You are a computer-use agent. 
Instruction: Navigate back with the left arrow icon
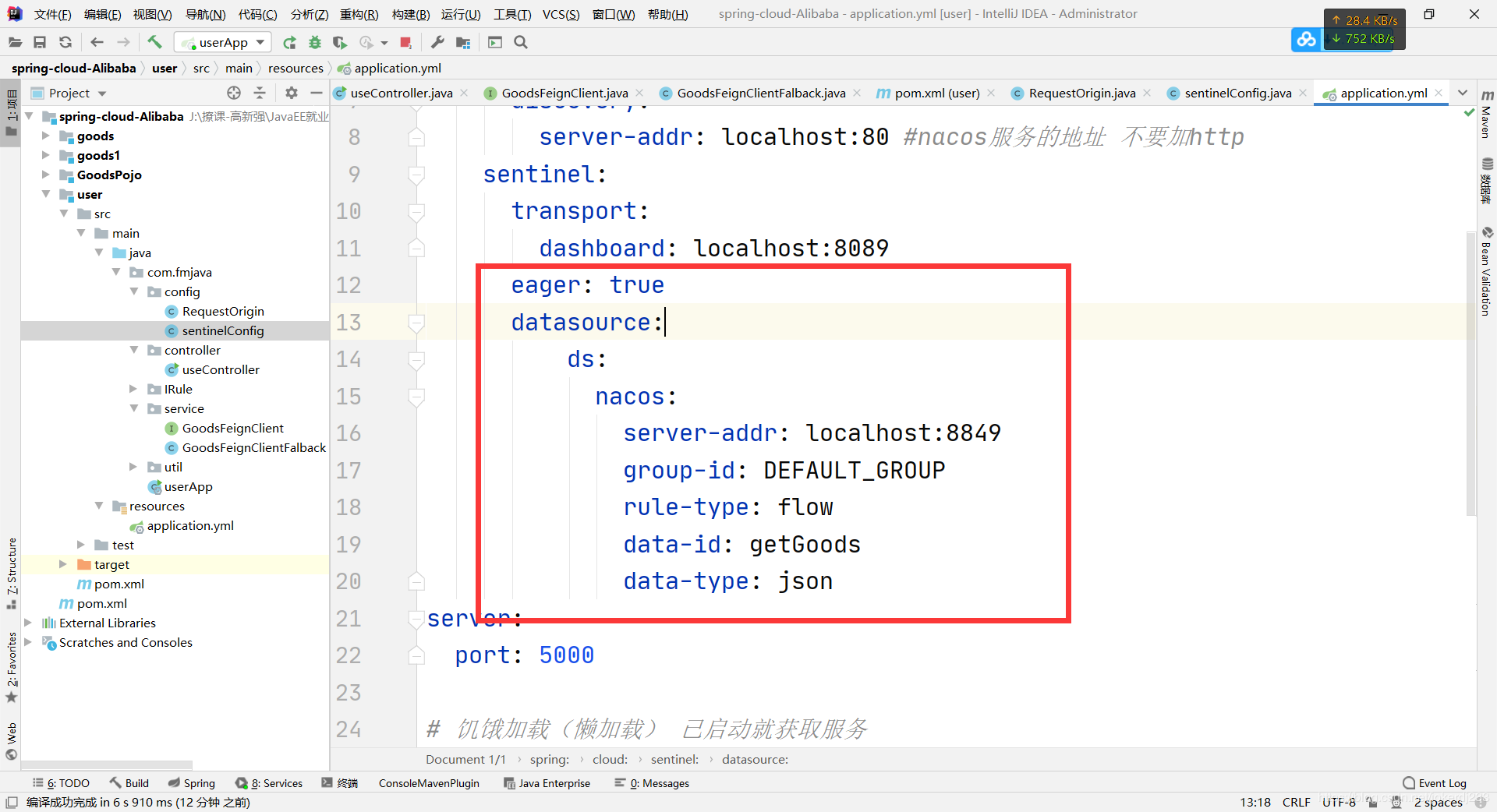tap(97, 42)
